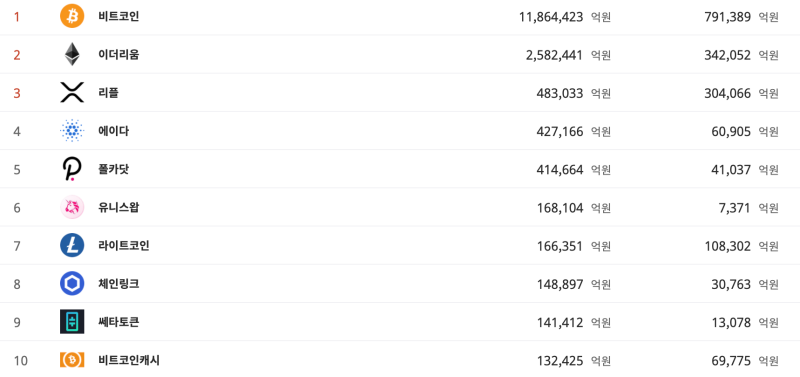
Task: Open the 비트코인 coin name link
Action: pyautogui.click(x=119, y=17)
